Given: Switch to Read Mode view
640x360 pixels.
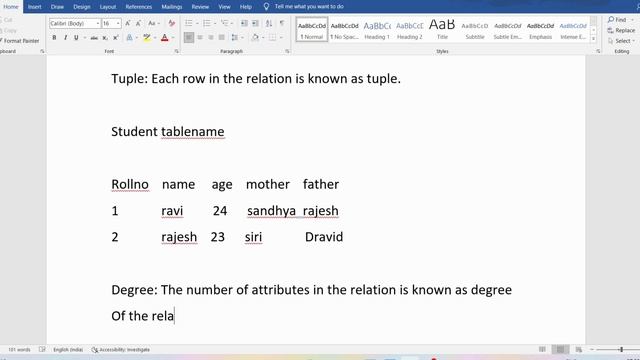Looking at the screenshot, I should click(542, 349).
